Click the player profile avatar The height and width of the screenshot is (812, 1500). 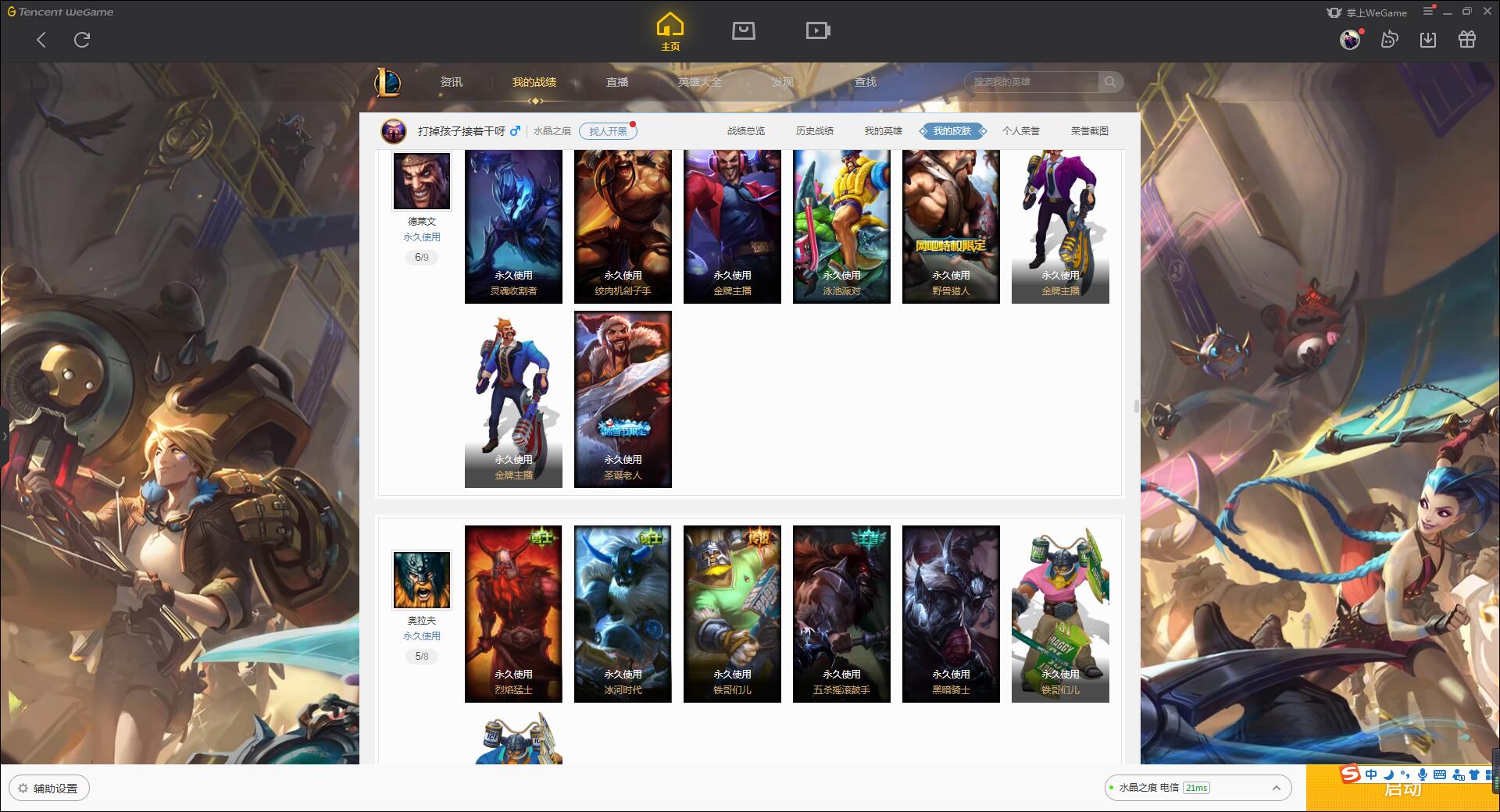point(394,131)
